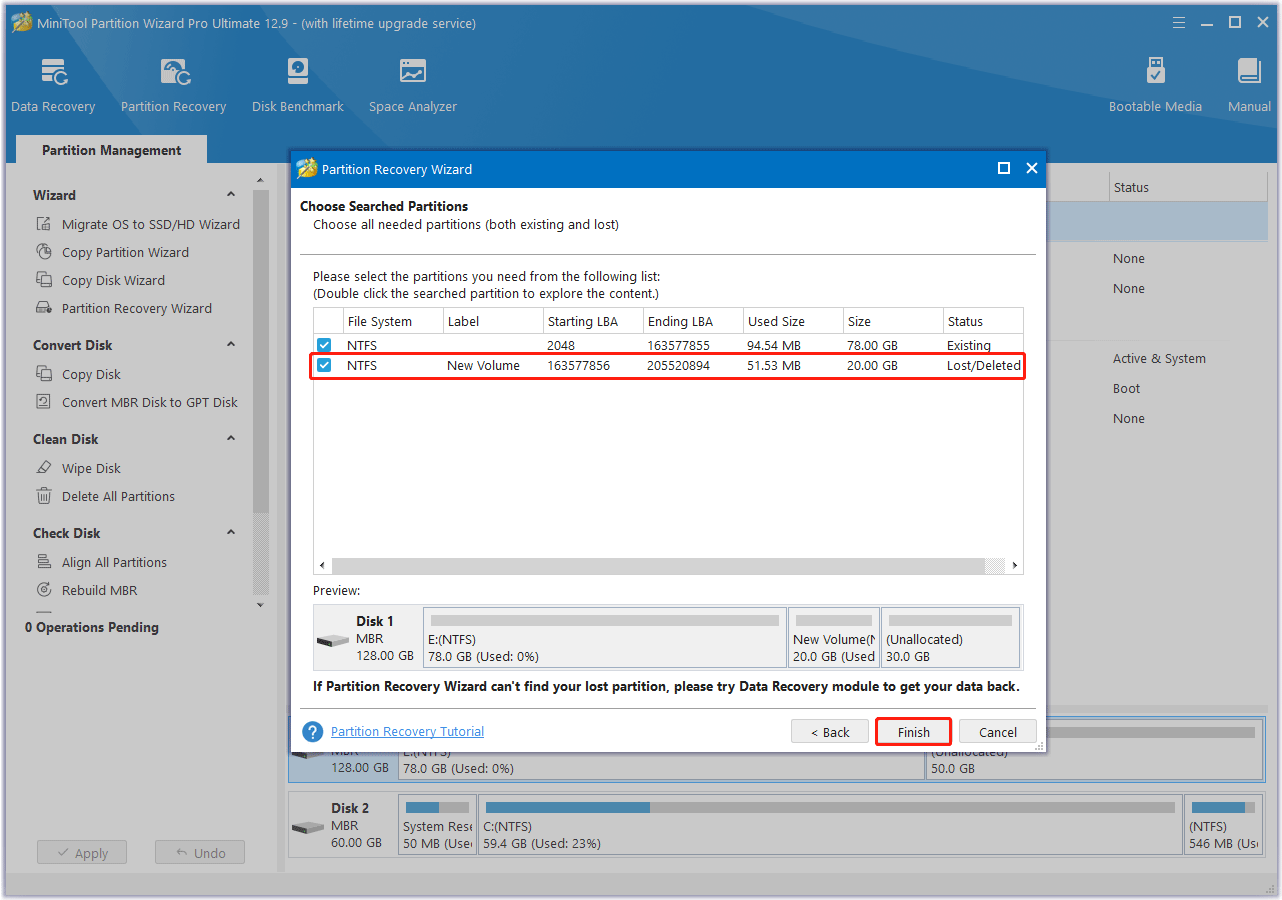This screenshot has height=900, width=1282.
Task: Select the C: partition block on Disk 2
Action: [830, 825]
